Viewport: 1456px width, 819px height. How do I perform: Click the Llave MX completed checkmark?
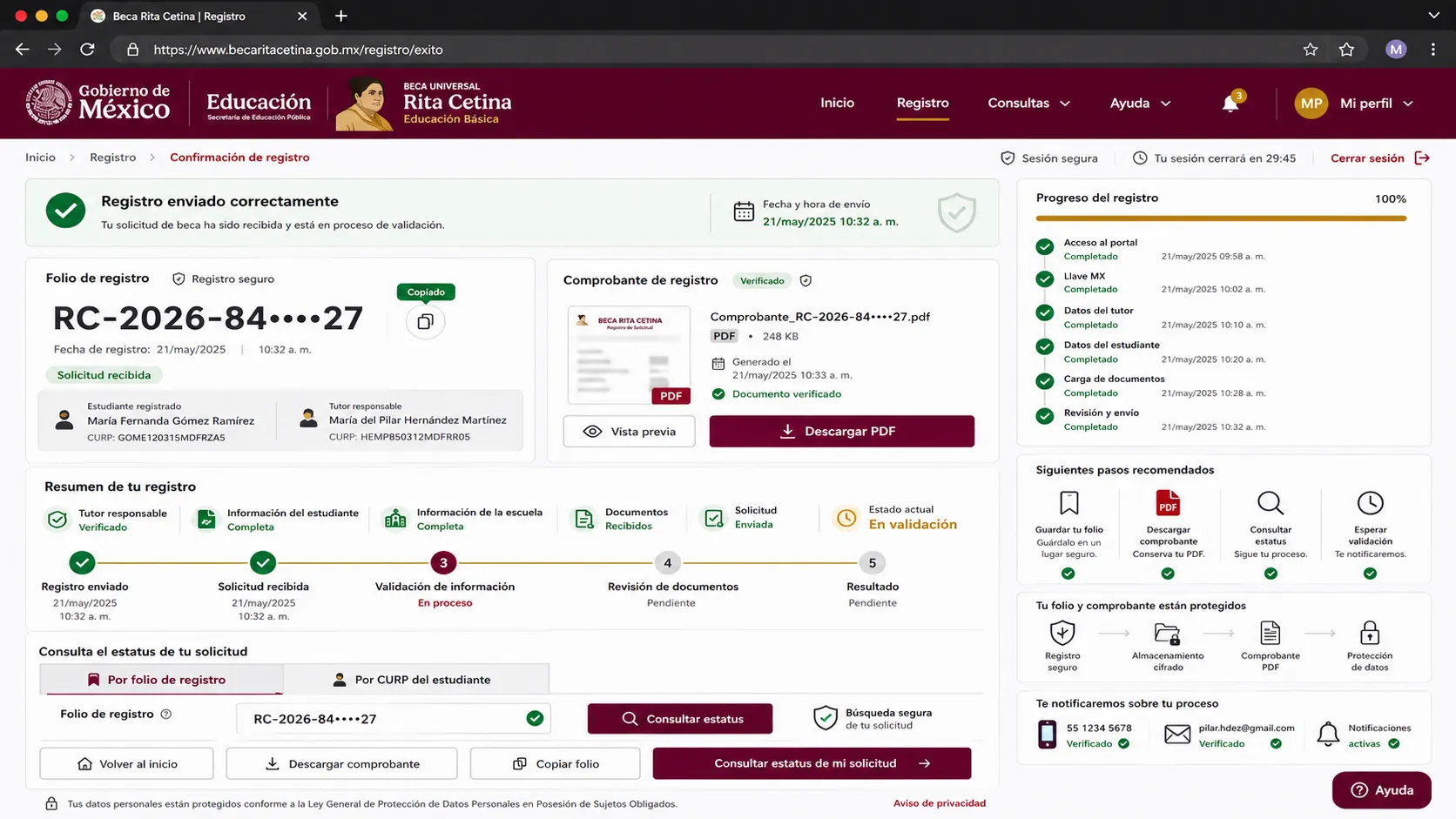coord(1045,279)
